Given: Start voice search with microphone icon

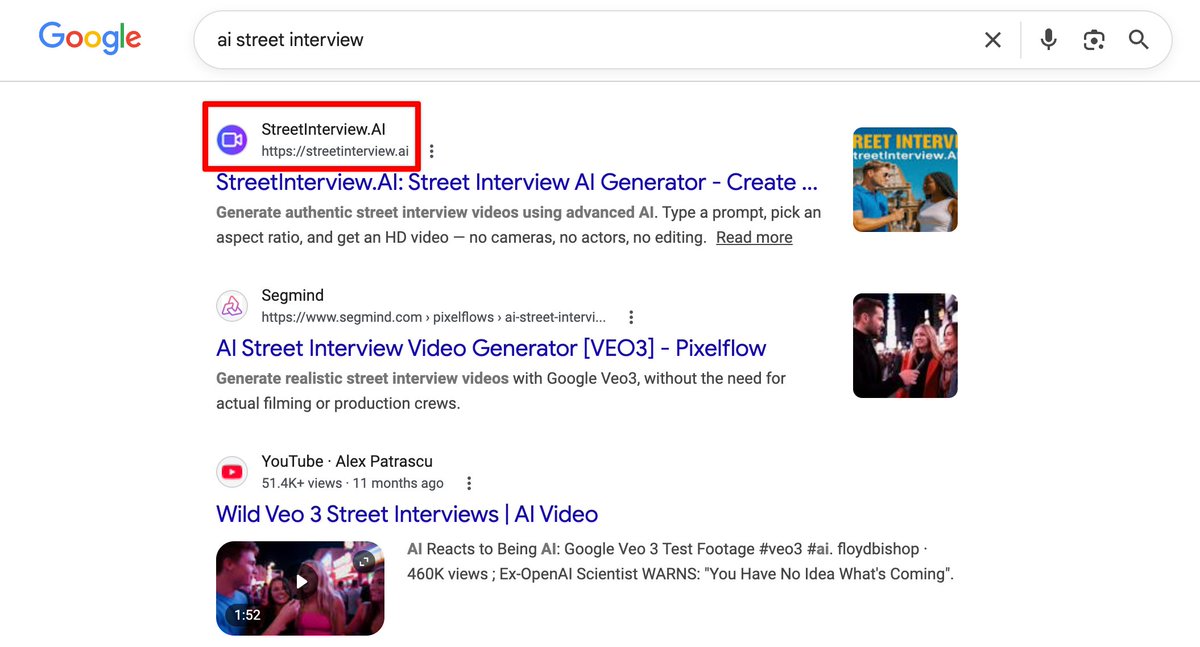Looking at the screenshot, I should 1048,40.
